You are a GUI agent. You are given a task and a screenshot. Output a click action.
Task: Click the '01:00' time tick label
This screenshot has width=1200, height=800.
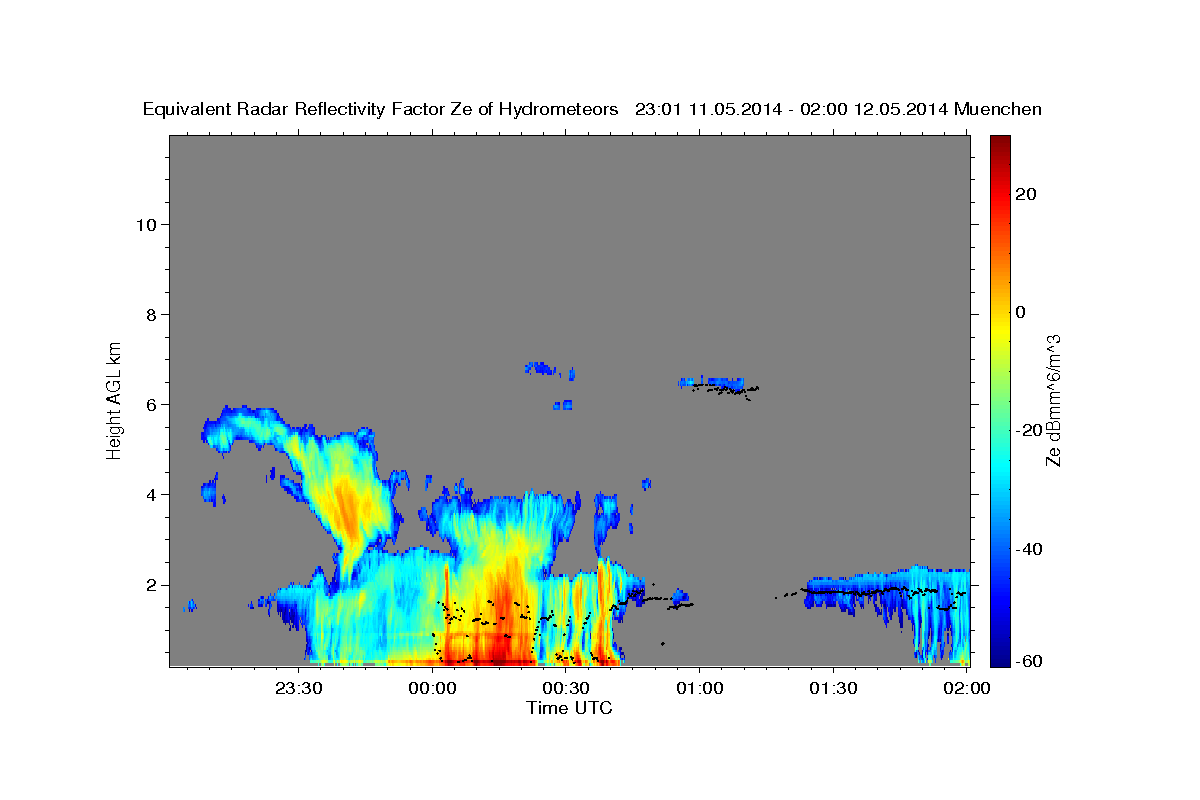[699, 688]
